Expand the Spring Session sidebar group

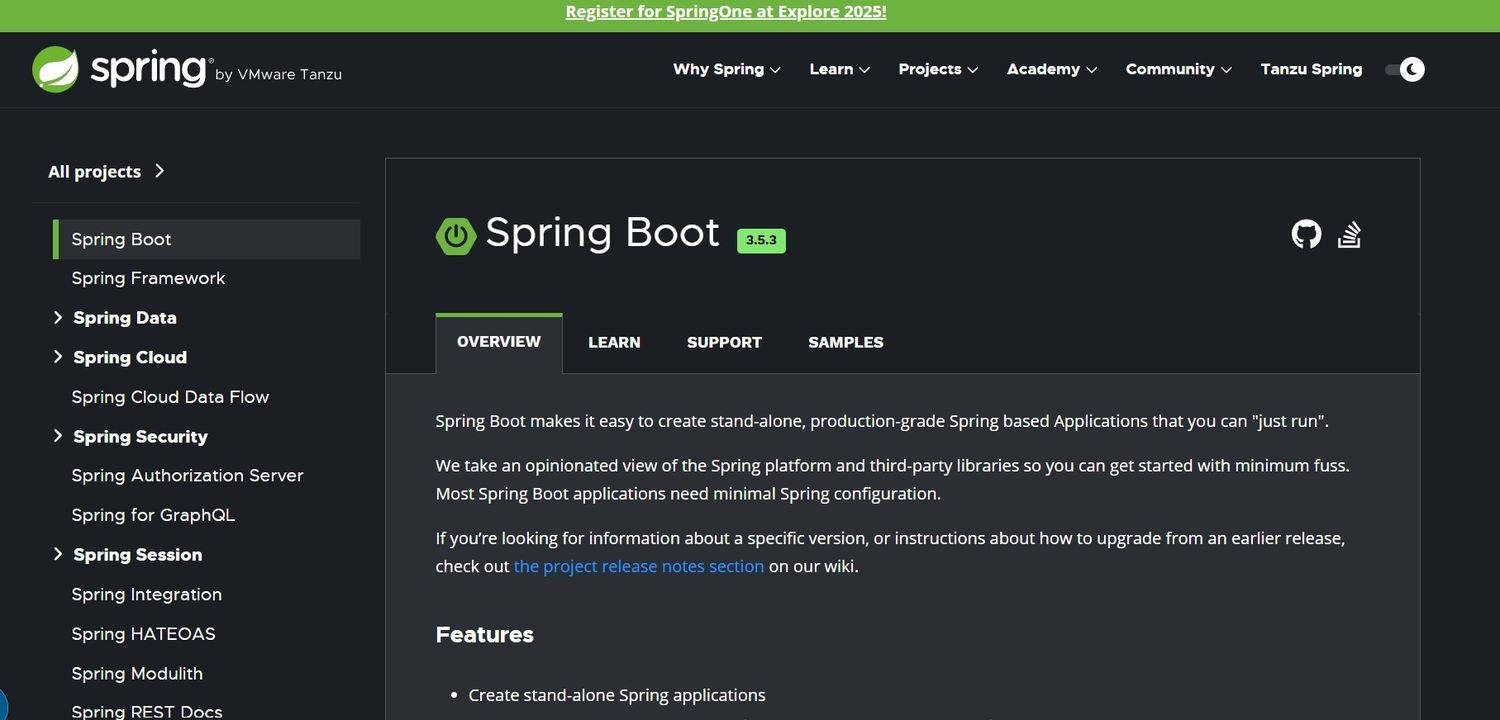(x=58, y=554)
